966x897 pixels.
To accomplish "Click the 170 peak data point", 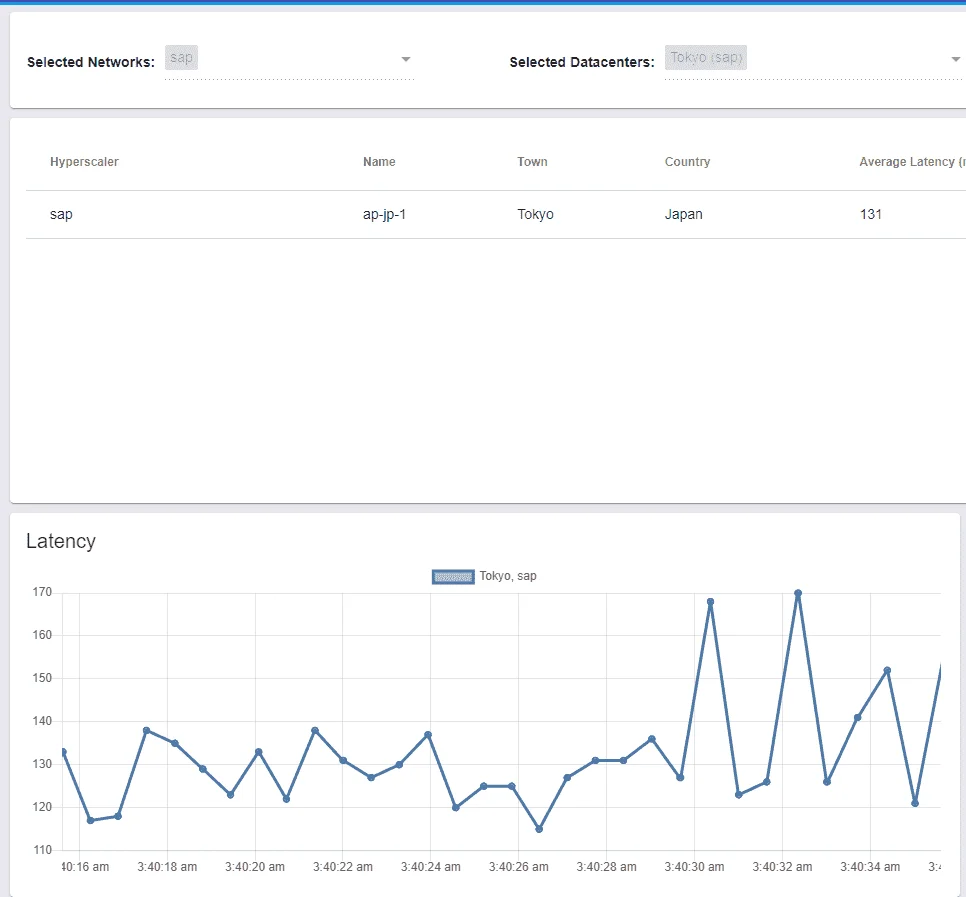I will 798,593.
